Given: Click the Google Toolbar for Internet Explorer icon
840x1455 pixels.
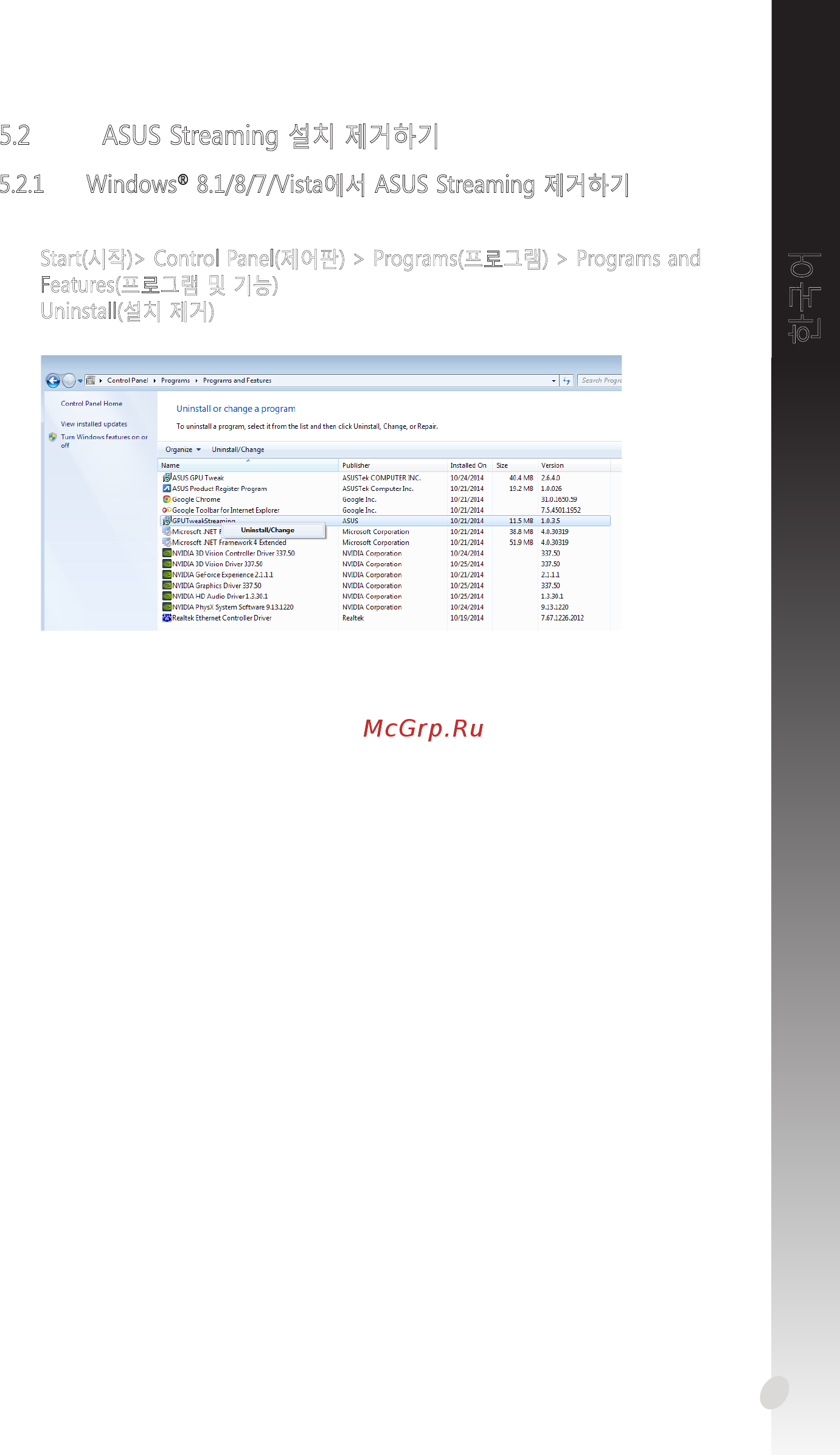Looking at the screenshot, I should (167, 510).
